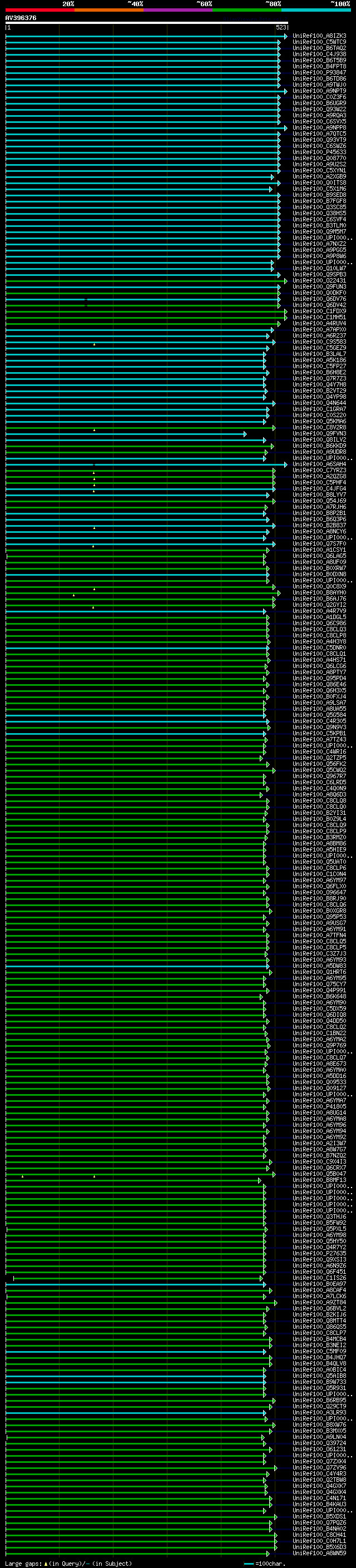Click the green ~80% identity legend bar
Image resolution: width=356 pixels, height=1568 pixels.
246,10
